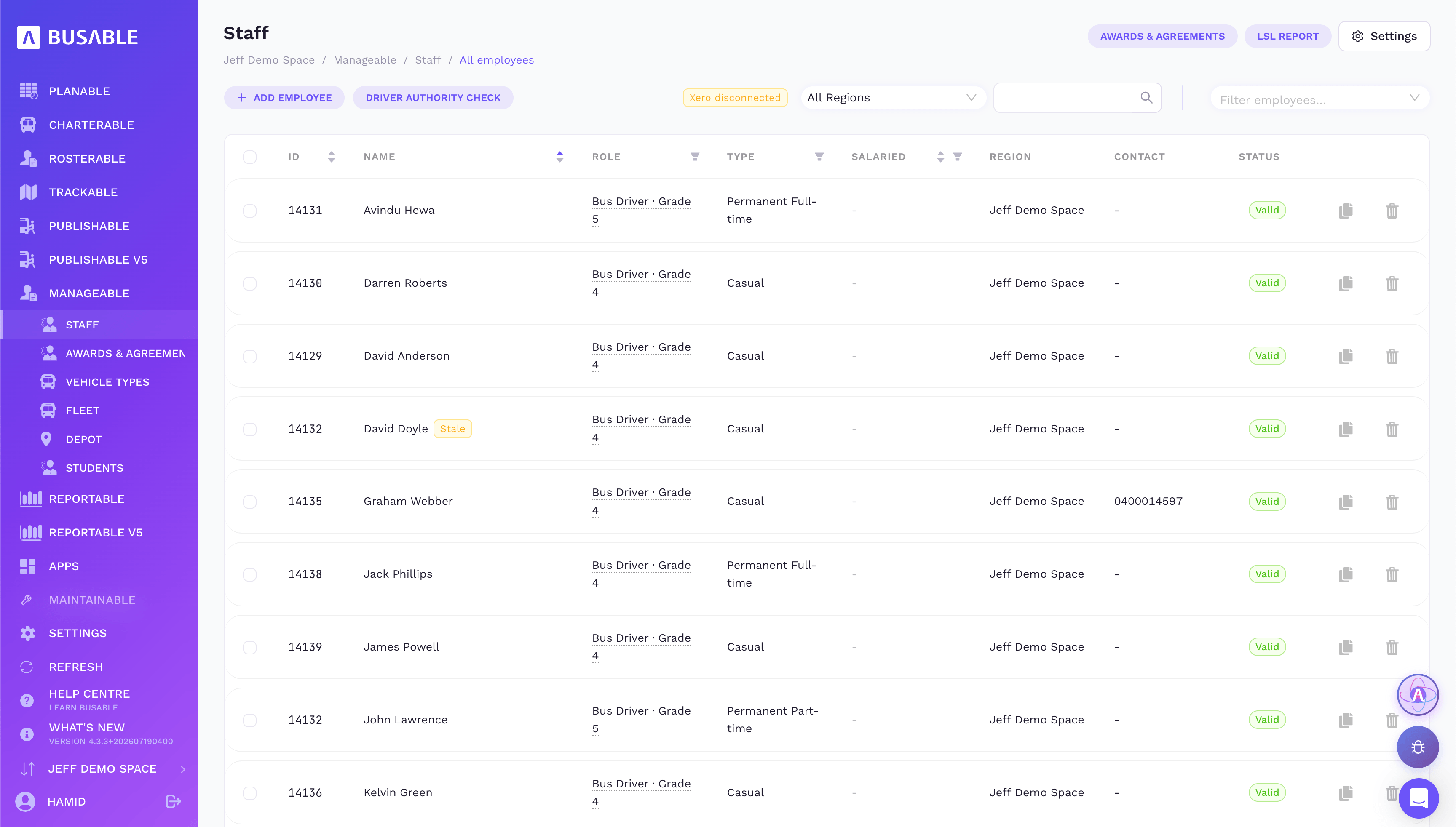The width and height of the screenshot is (1456, 827).
Task: Select Avindu Hewa's row checkbox
Action: [249, 211]
